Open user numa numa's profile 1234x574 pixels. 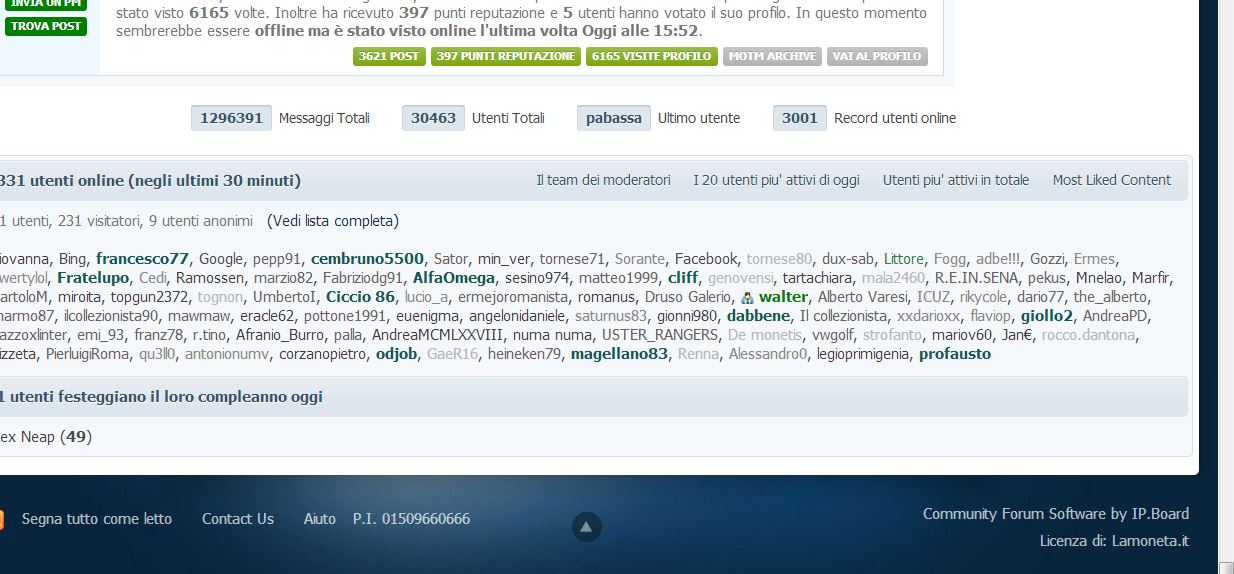[552, 335]
